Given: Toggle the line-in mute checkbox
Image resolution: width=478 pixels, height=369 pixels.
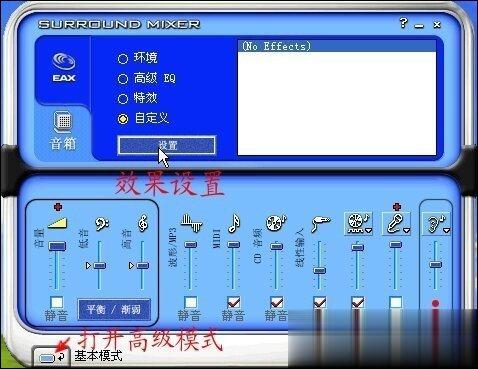Looking at the screenshot, I should point(320,302).
